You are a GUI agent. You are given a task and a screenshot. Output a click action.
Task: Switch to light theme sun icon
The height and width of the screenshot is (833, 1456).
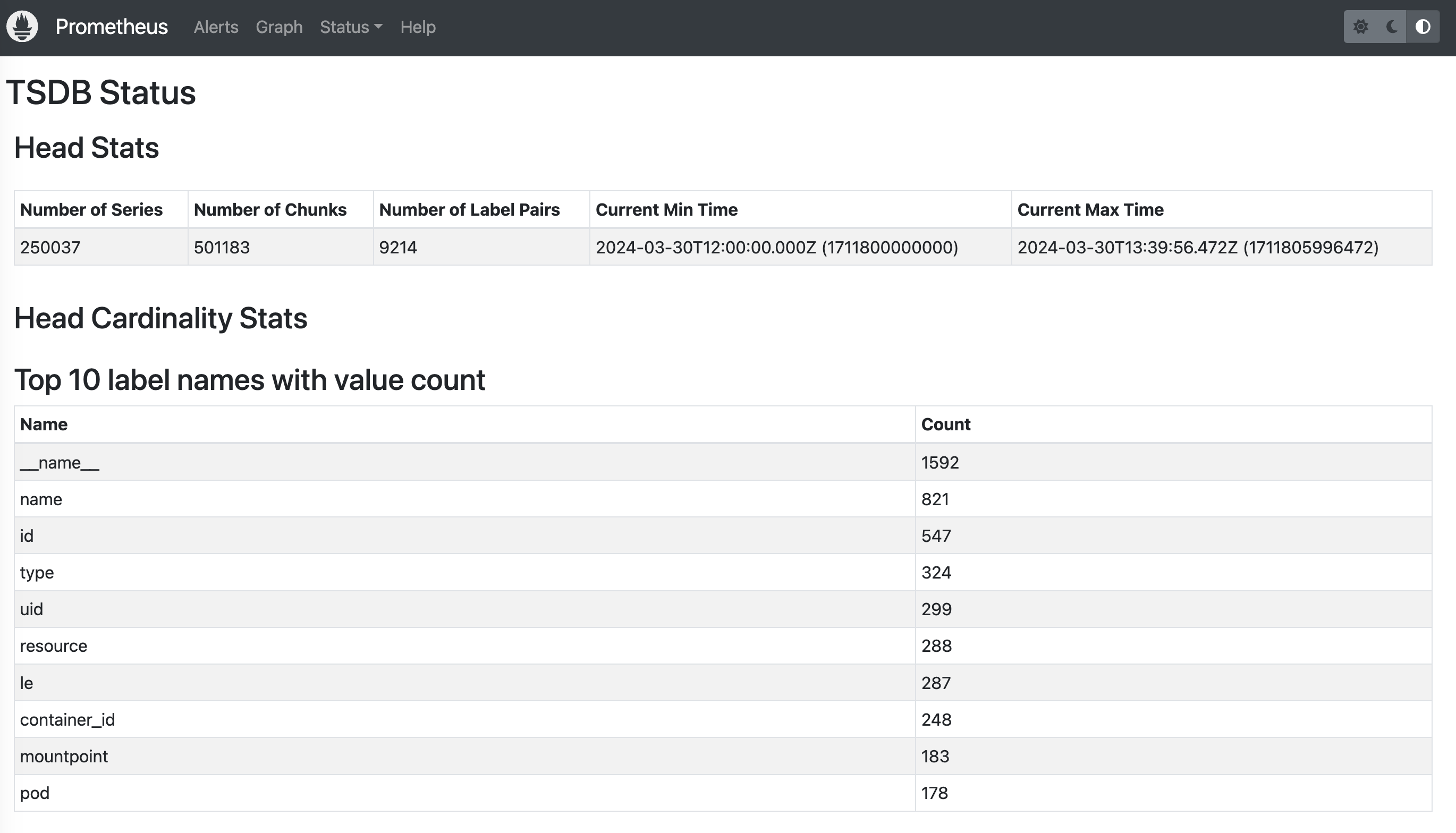(x=1360, y=27)
